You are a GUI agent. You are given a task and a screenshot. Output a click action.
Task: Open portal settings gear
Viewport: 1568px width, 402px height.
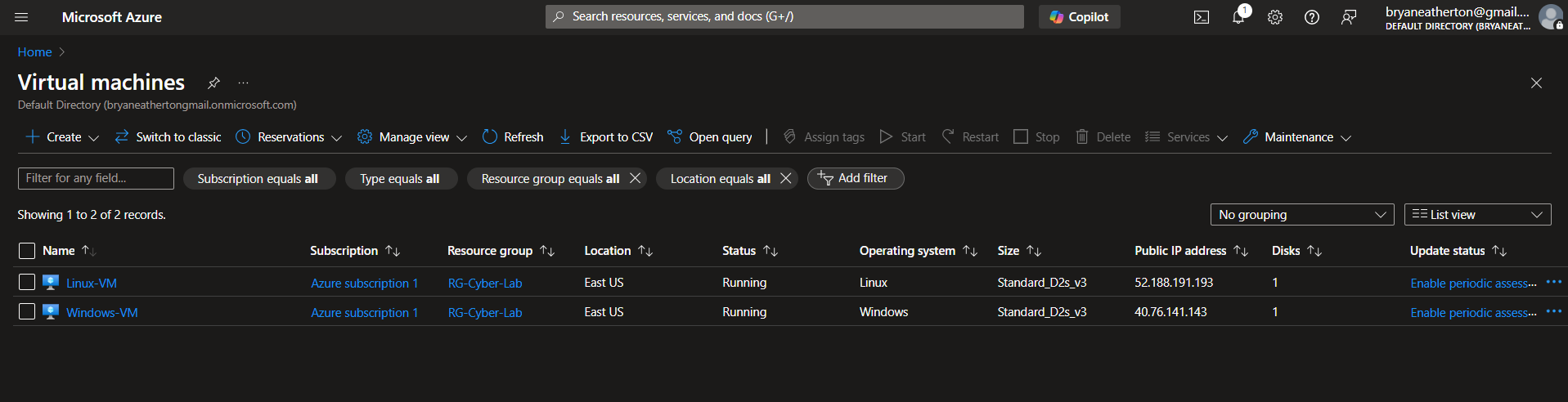tap(1275, 17)
